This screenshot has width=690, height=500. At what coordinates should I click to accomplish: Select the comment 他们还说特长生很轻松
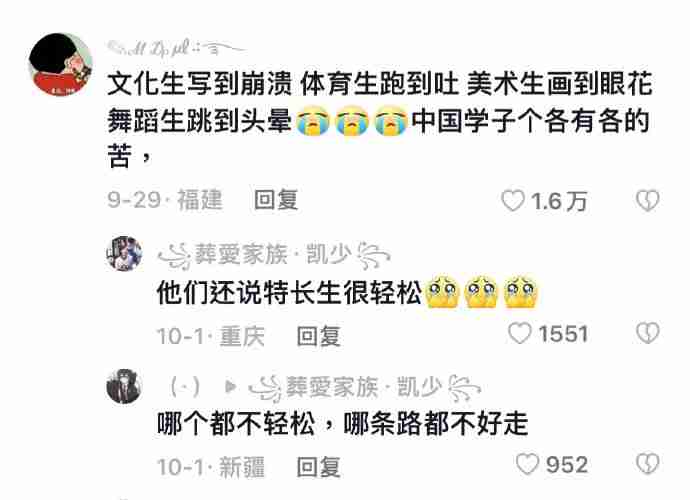pos(290,293)
